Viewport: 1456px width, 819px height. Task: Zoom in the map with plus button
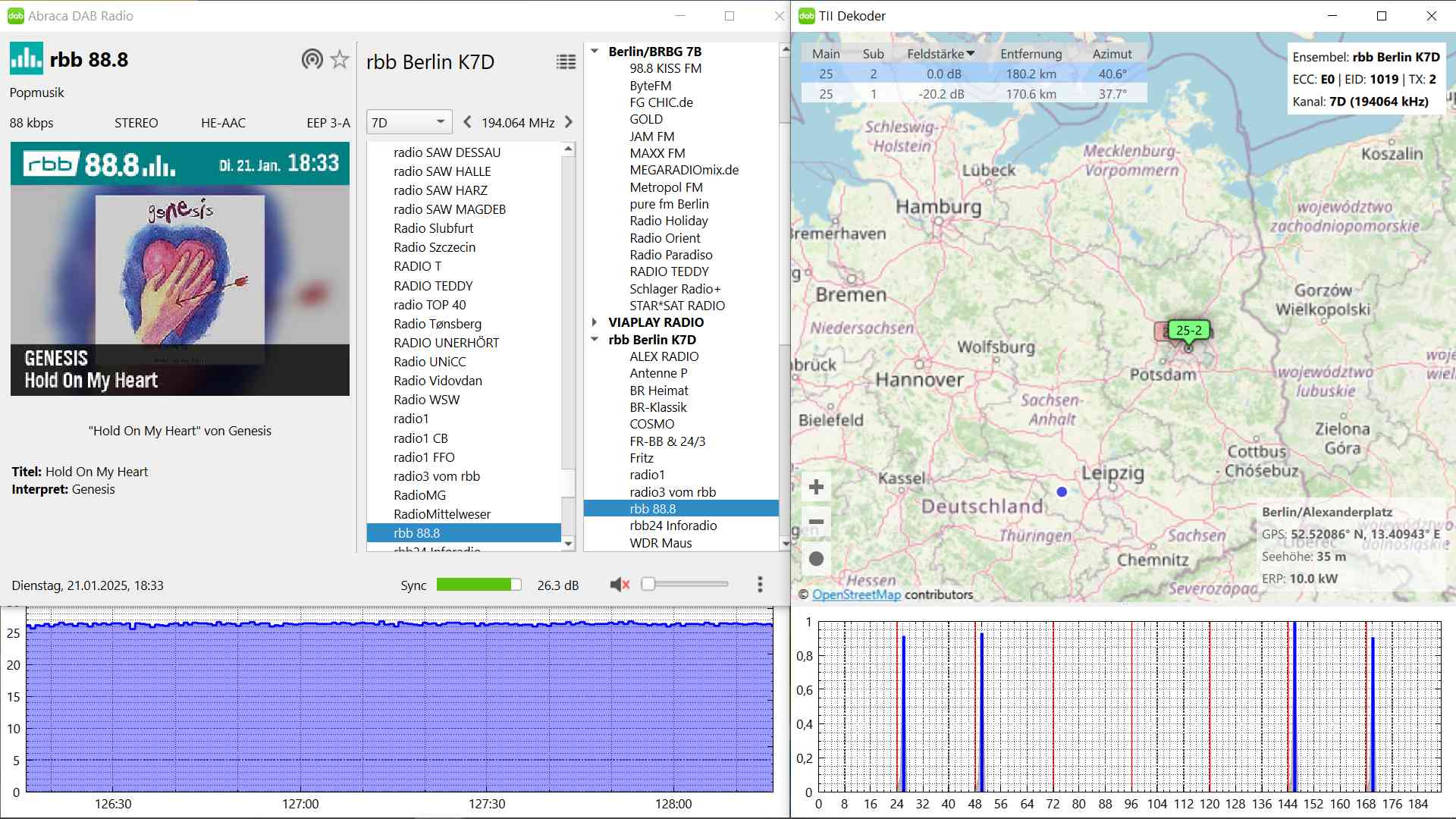click(x=816, y=487)
